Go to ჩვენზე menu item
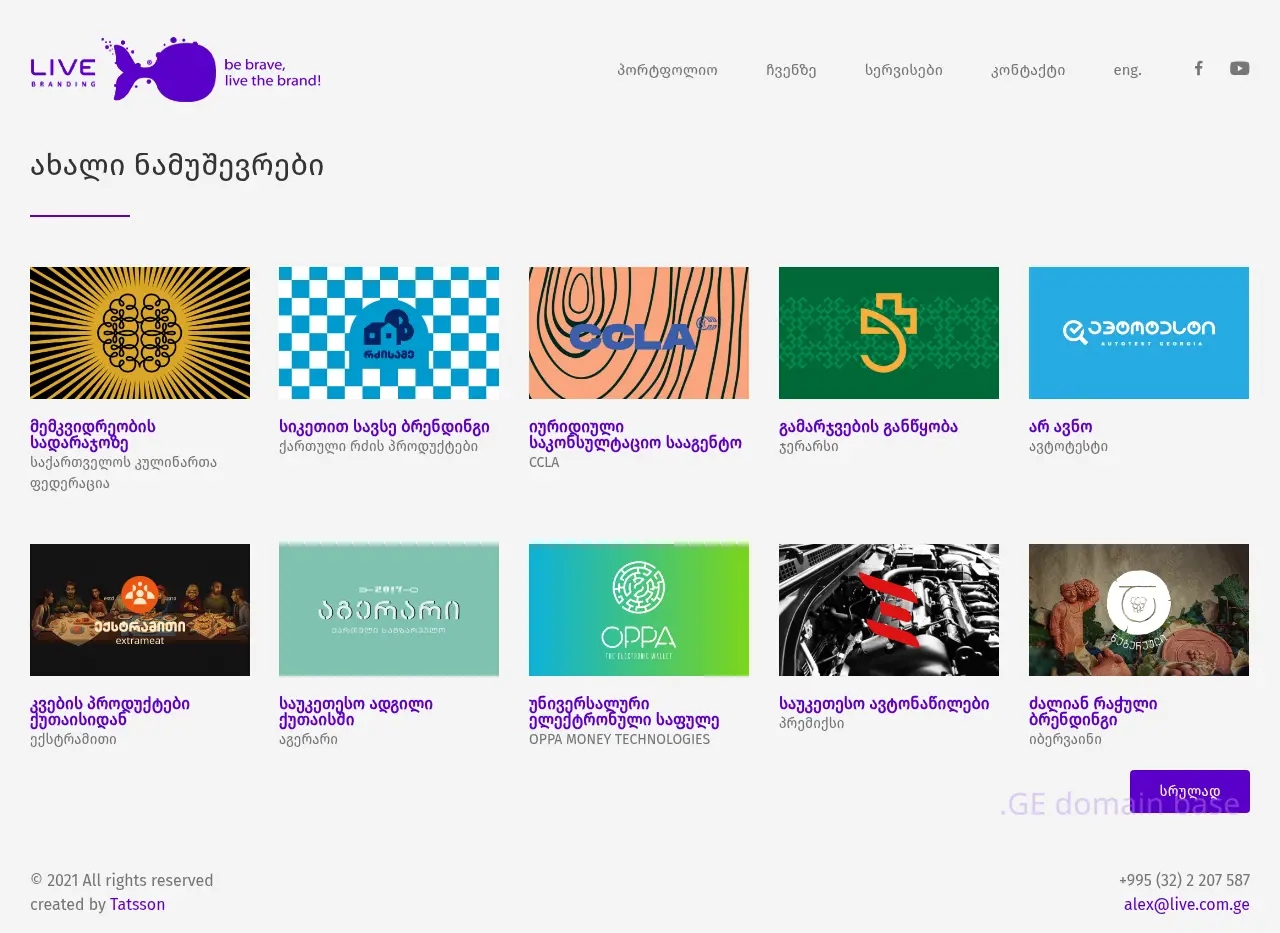Screen dimensions: 1280x933 [791, 70]
